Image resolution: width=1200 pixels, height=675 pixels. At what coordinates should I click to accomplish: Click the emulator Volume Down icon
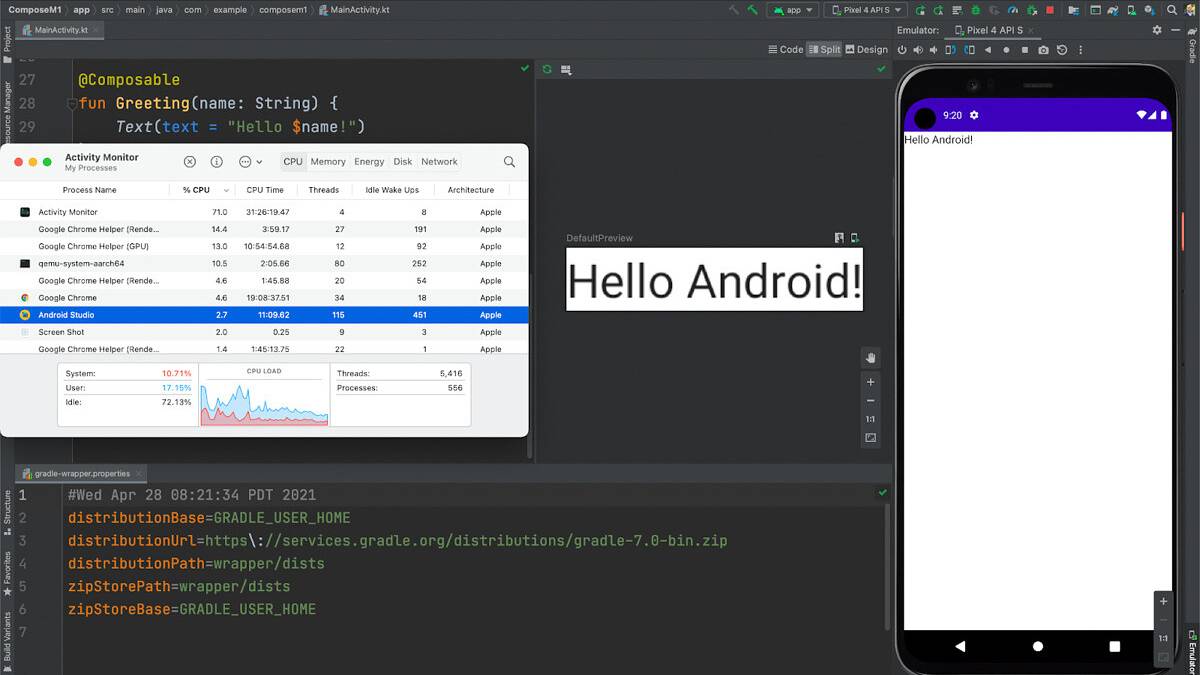pyautogui.click(x=934, y=49)
